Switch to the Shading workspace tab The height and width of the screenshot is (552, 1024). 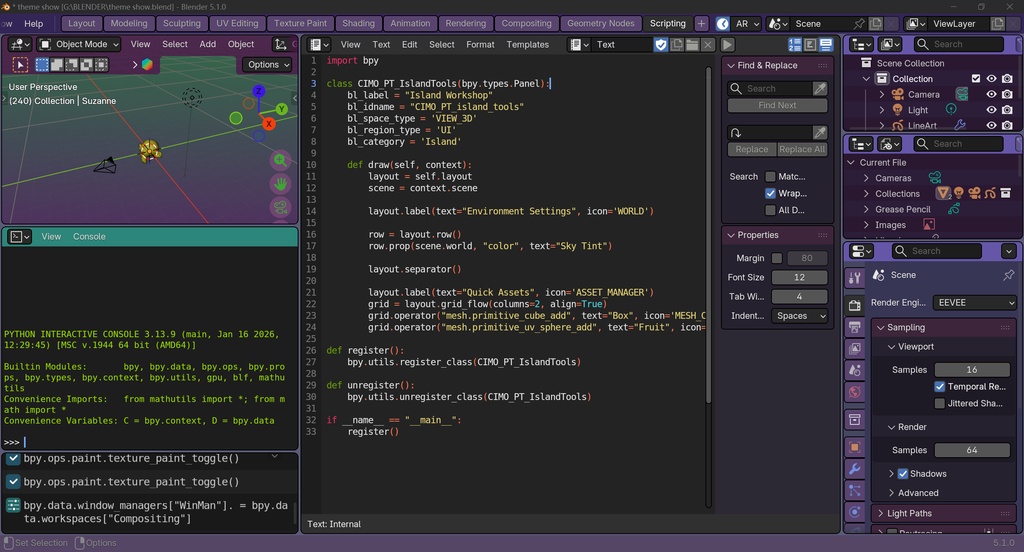tap(359, 24)
